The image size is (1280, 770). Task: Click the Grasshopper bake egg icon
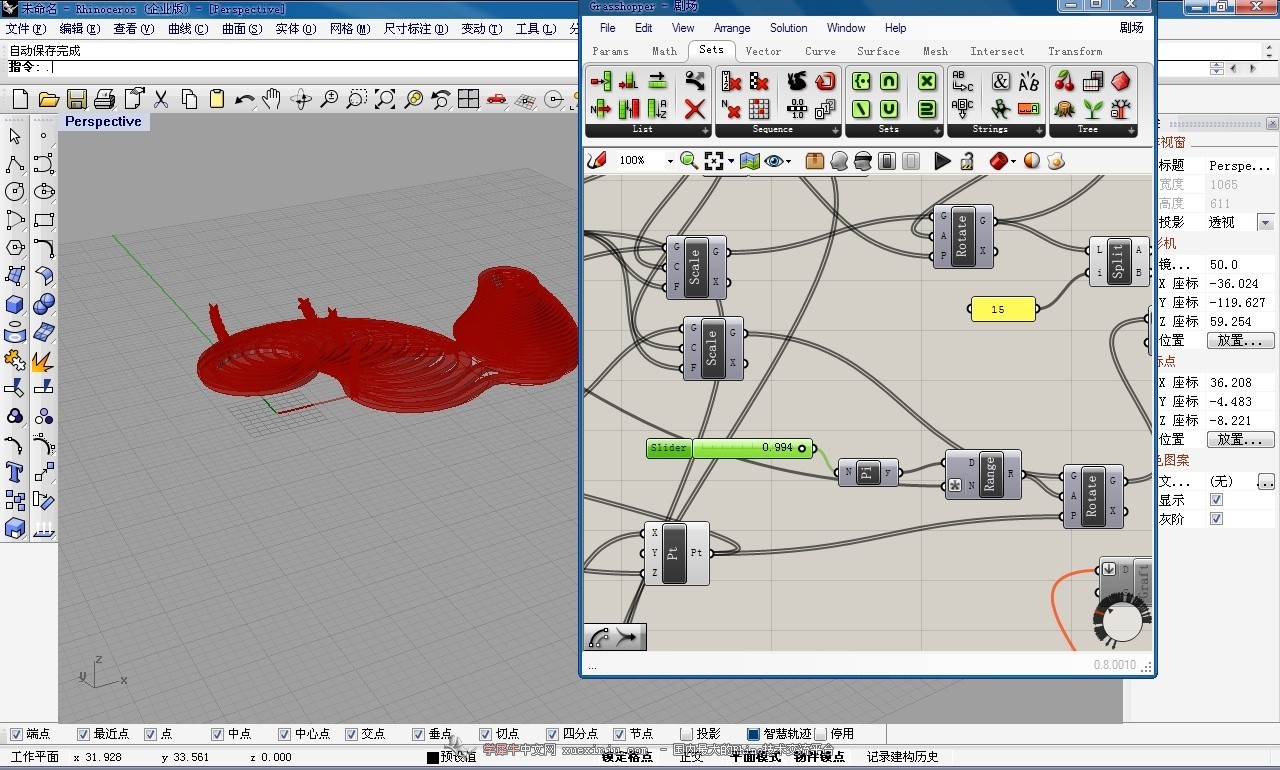point(1058,161)
